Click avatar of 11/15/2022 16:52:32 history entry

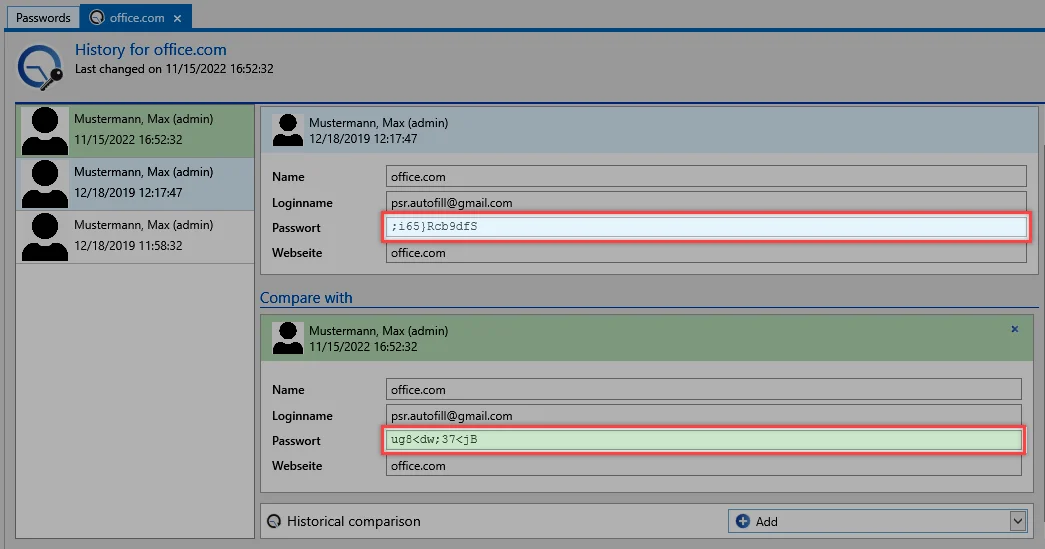pos(45,131)
